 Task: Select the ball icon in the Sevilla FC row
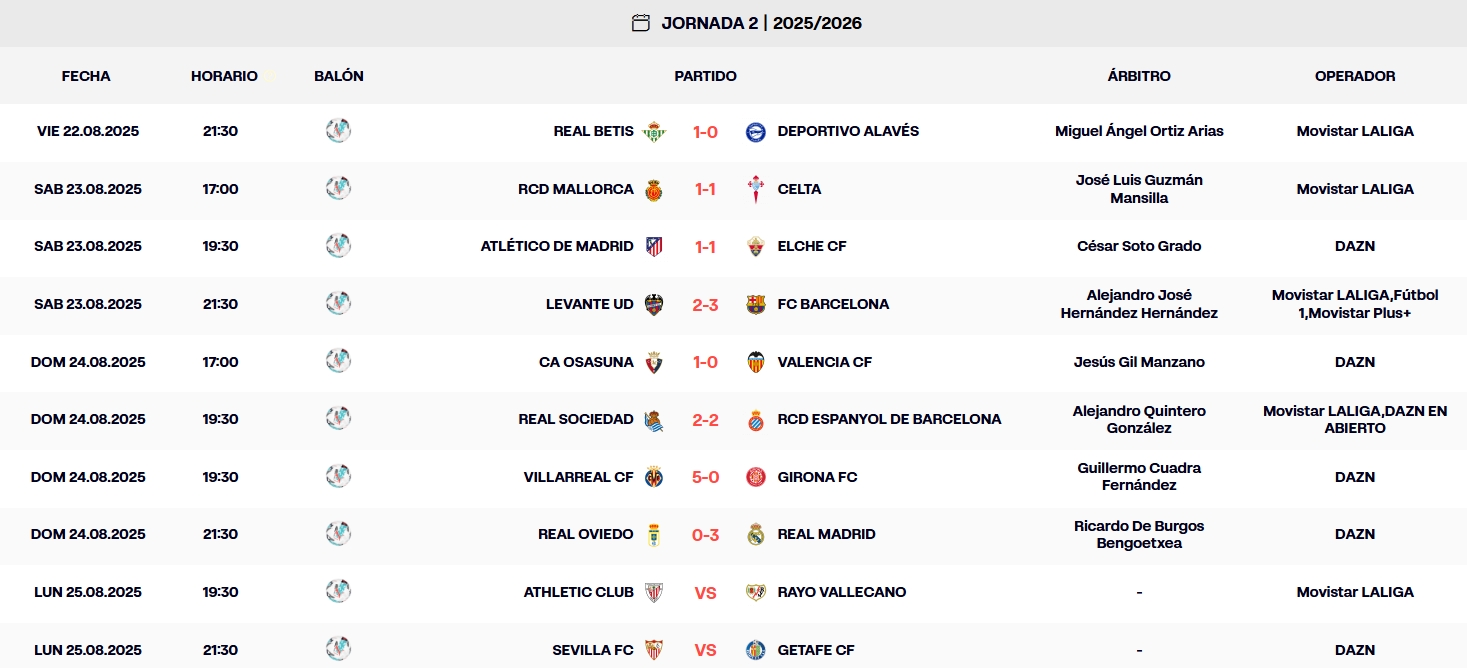click(x=339, y=649)
